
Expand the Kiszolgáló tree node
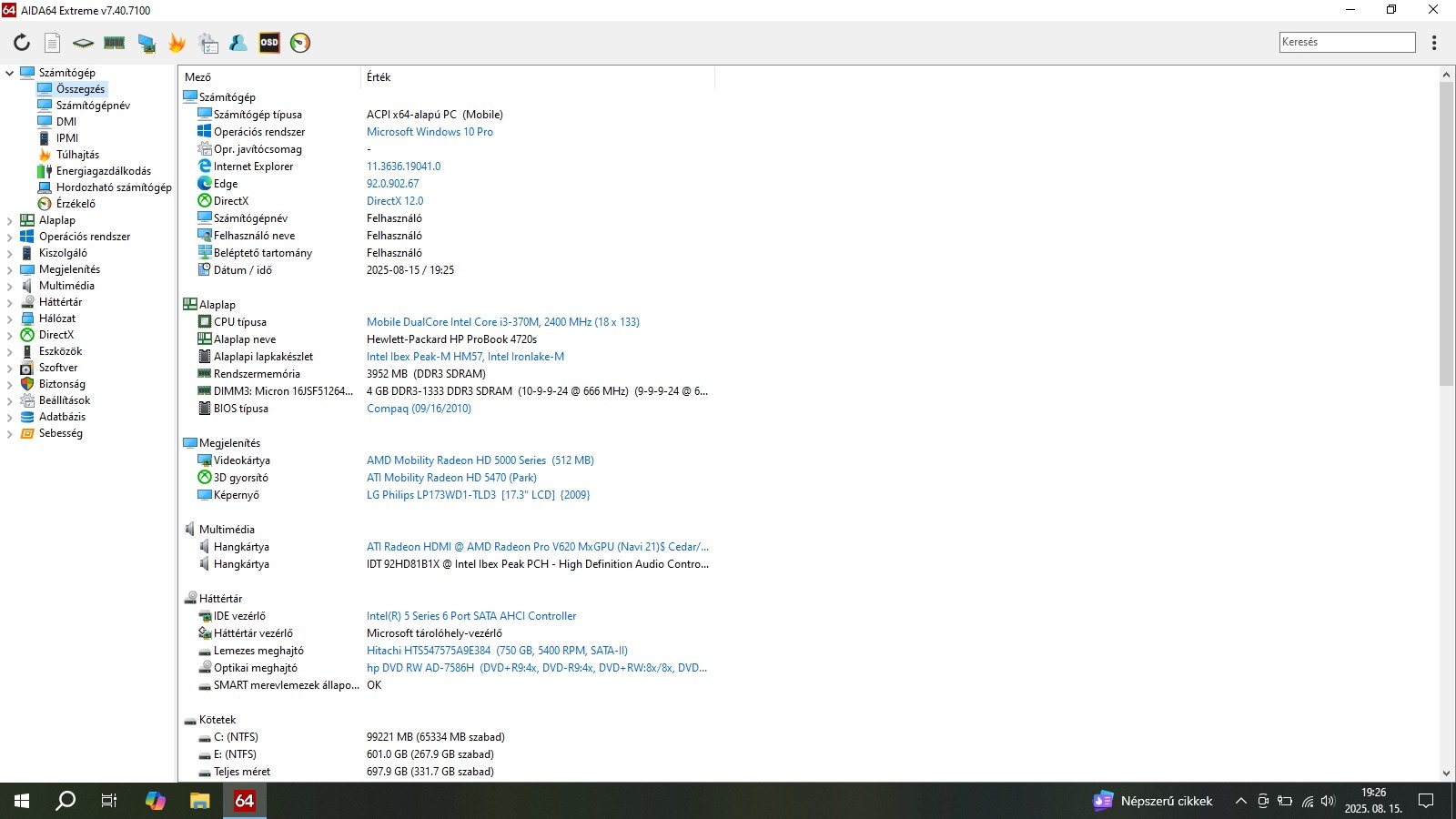[10, 253]
